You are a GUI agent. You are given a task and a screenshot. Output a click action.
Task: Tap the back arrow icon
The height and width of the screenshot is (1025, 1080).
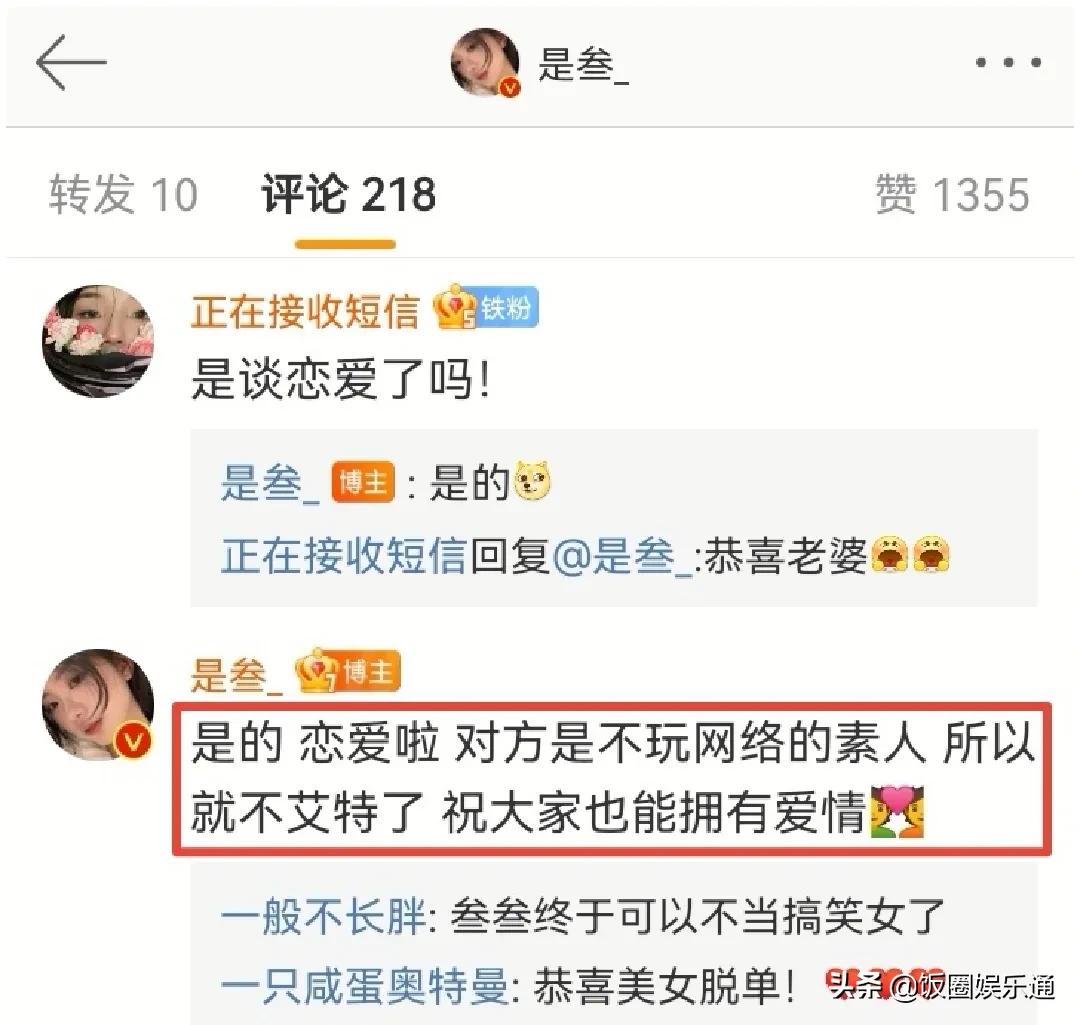click(x=71, y=63)
